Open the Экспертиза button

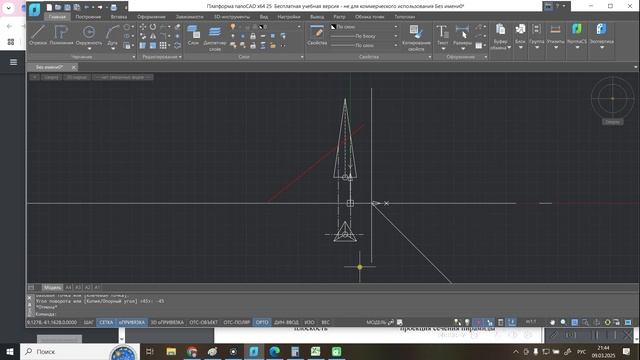[x=602, y=36]
